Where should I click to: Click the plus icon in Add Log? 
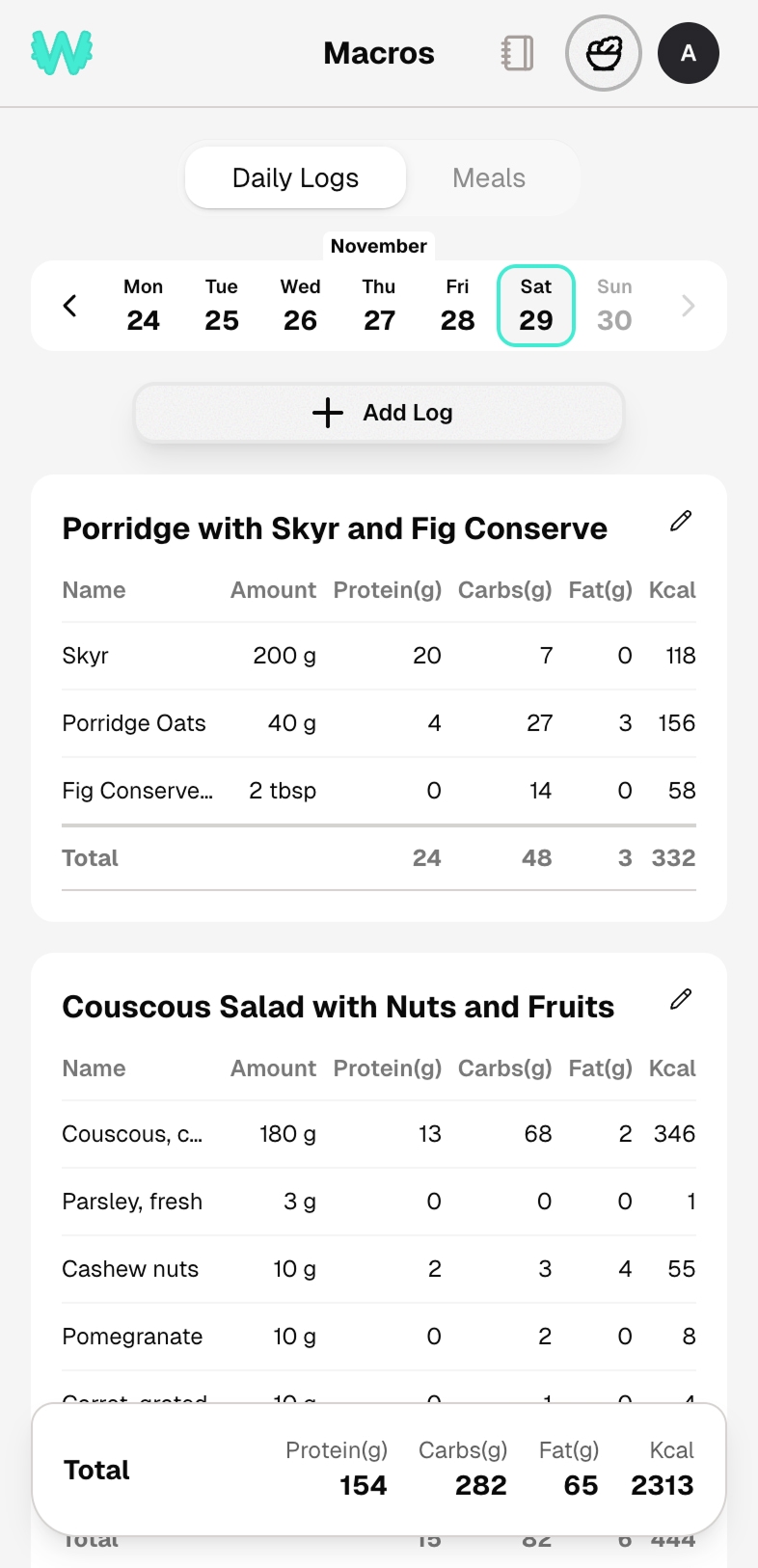(x=328, y=413)
